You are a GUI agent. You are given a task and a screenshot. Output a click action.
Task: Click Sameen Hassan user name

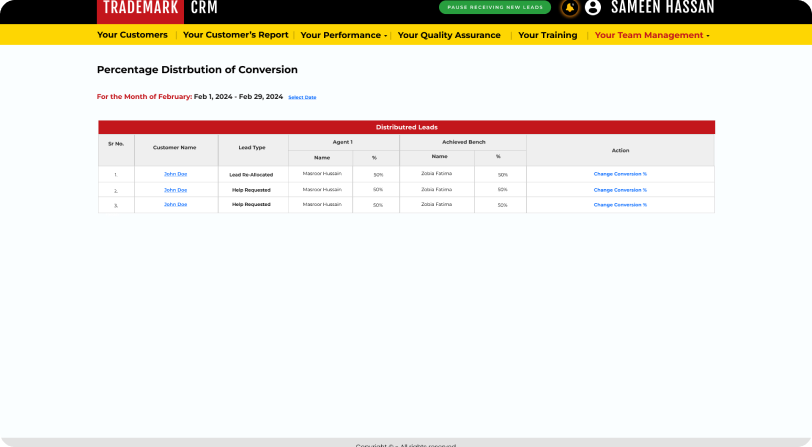tap(662, 8)
